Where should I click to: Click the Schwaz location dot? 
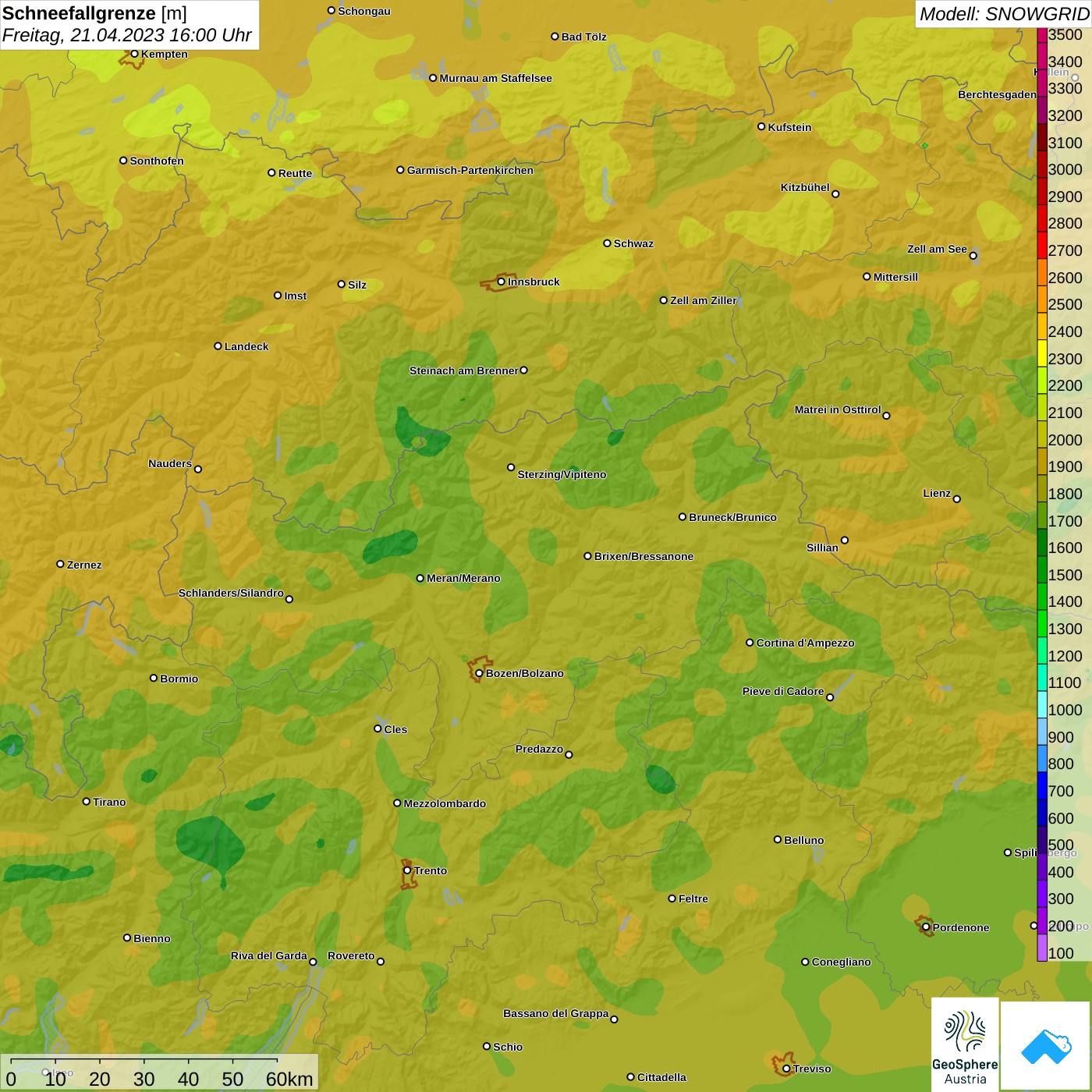[607, 243]
